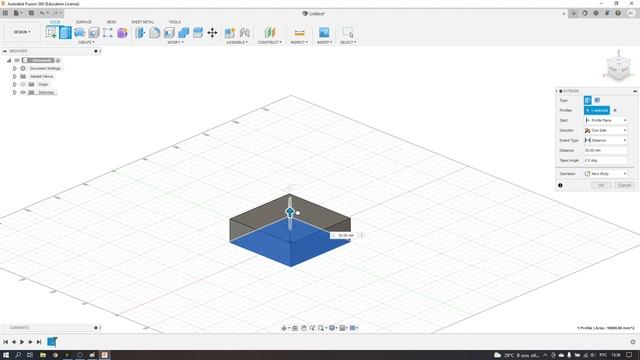Click the Look At icon in navigation bar
Image resolution: width=640 pixels, height=360 pixels.
(x=295, y=328)
